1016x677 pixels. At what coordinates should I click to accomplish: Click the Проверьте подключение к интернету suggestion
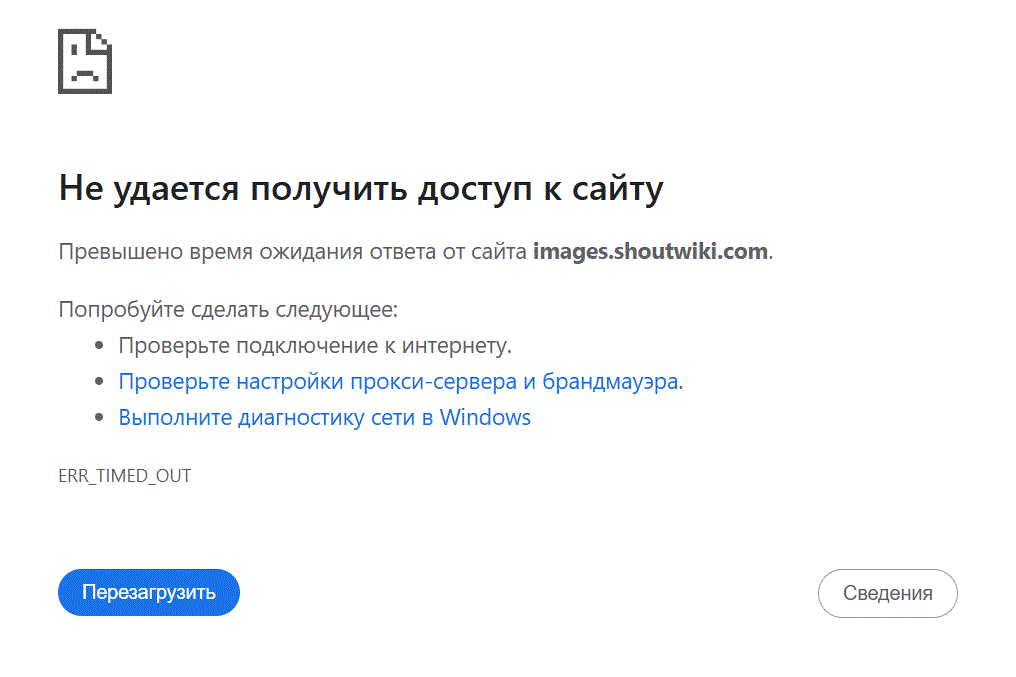315,346
